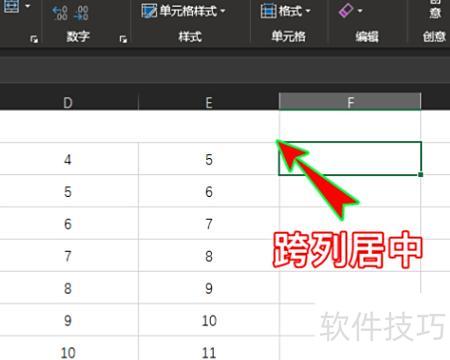Select cell in column E containing 5
The width and height of the screenshot is (450, 360).
point(209,159)
